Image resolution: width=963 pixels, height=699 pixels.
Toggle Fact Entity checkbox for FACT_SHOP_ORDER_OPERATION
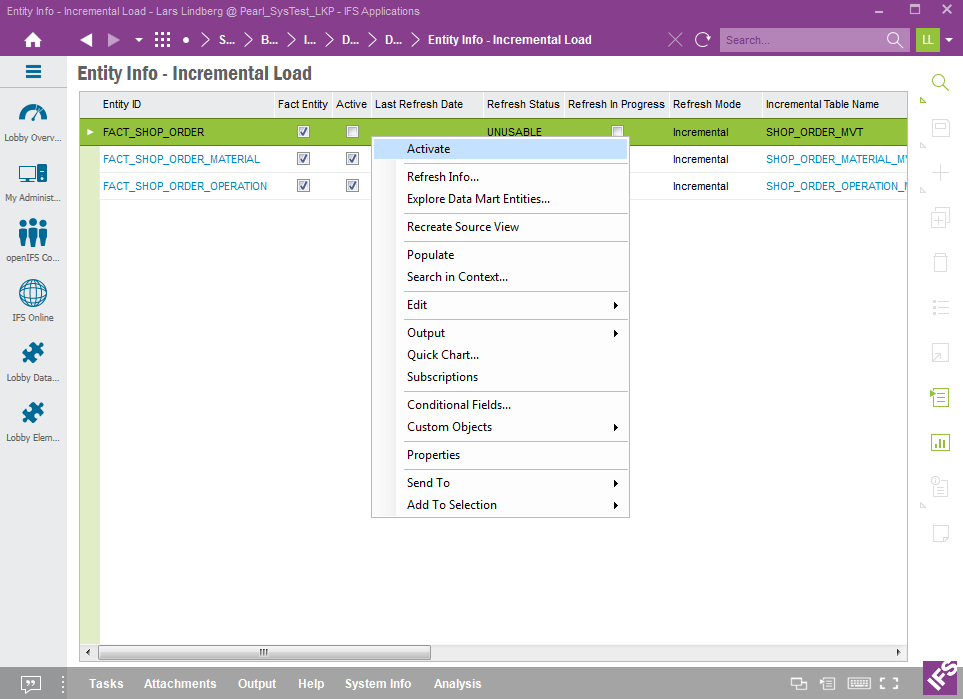click(303, 186)
